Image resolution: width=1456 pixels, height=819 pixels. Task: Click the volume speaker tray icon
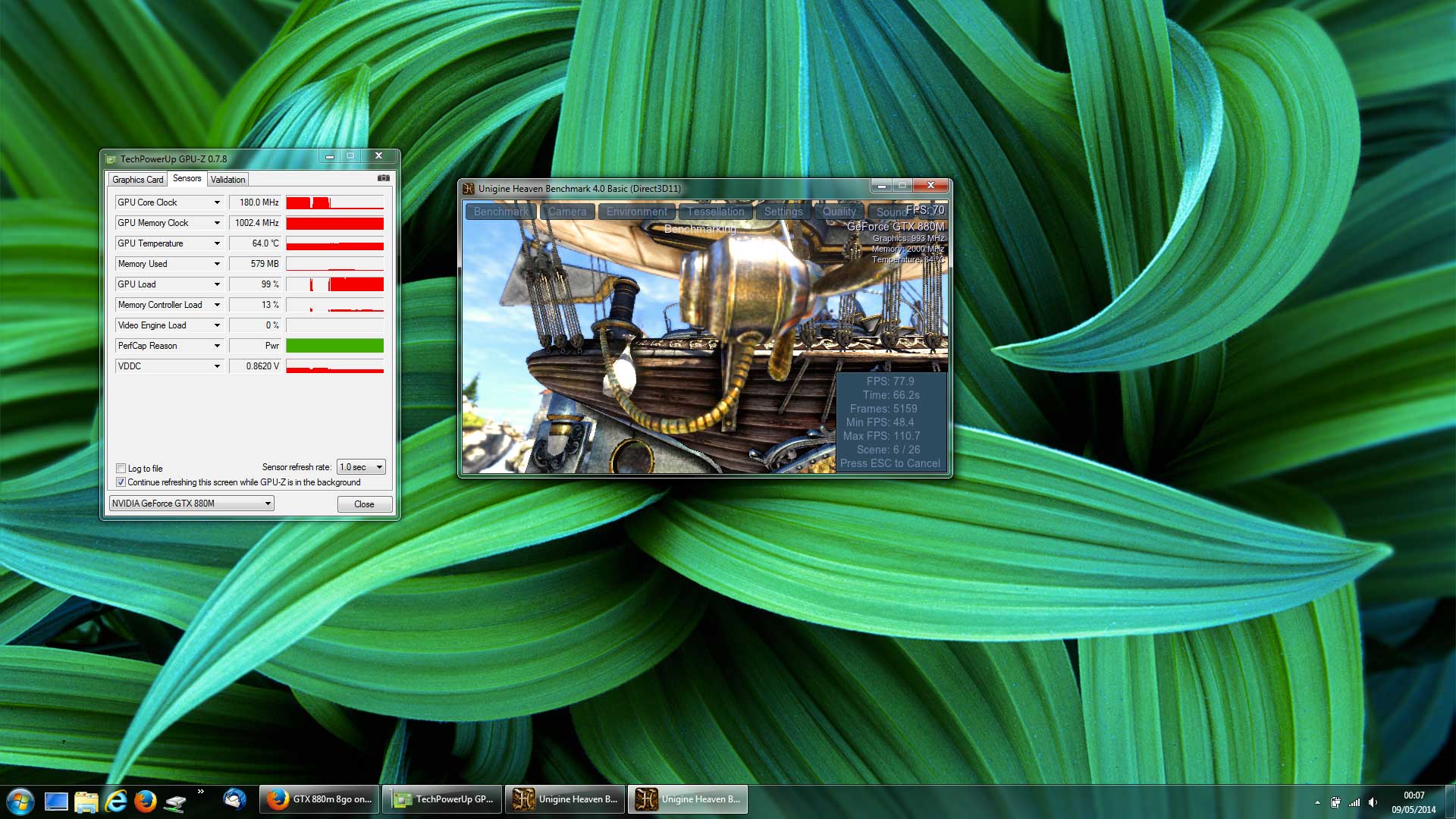pos(1373,802)
